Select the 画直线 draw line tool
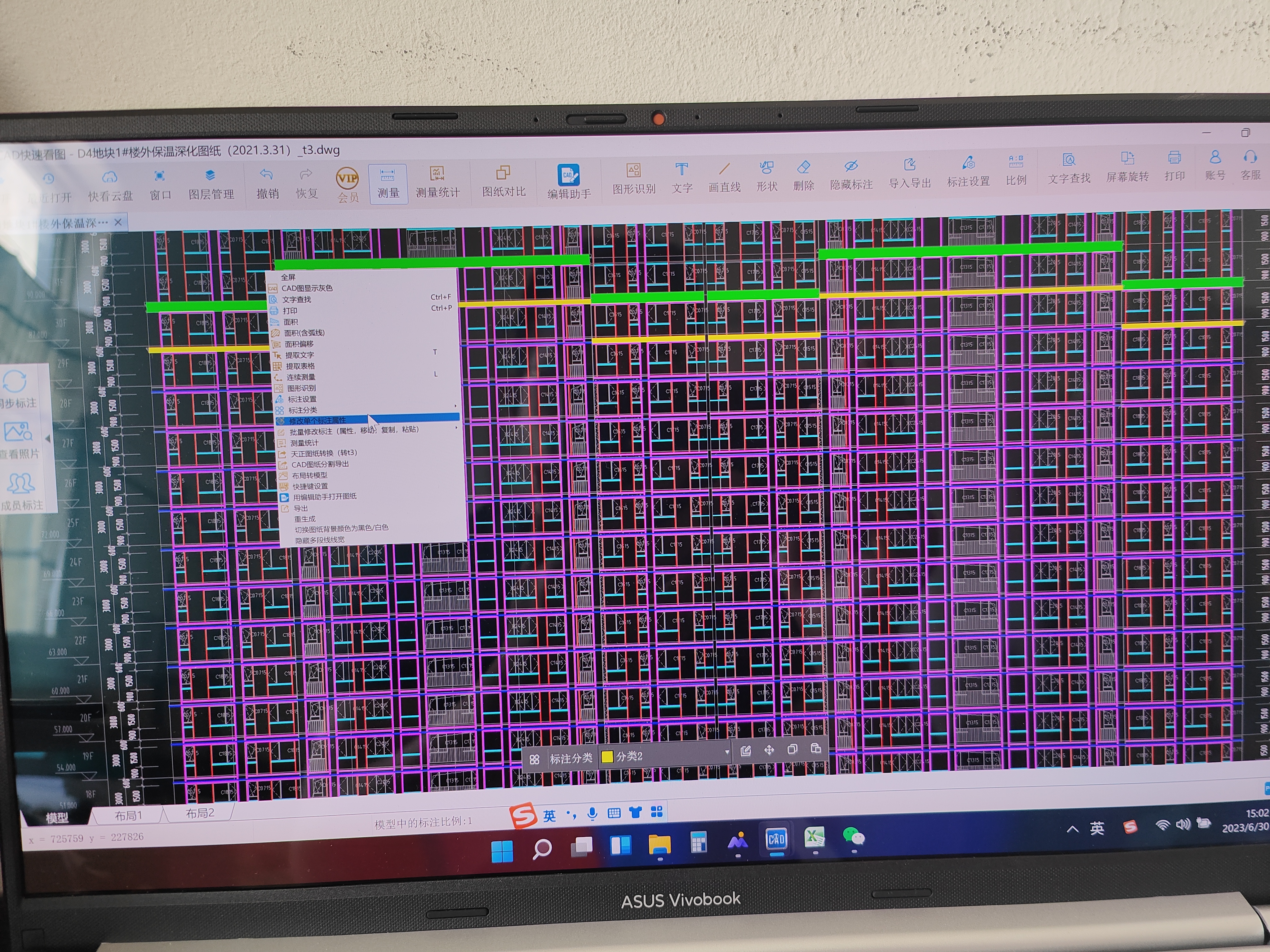 pos(724,177)
